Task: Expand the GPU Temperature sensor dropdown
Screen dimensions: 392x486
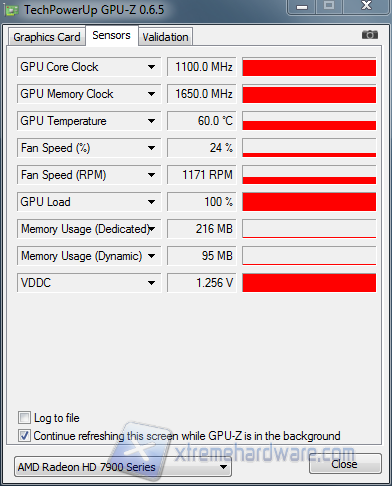Action: click(x=151, y=121)
